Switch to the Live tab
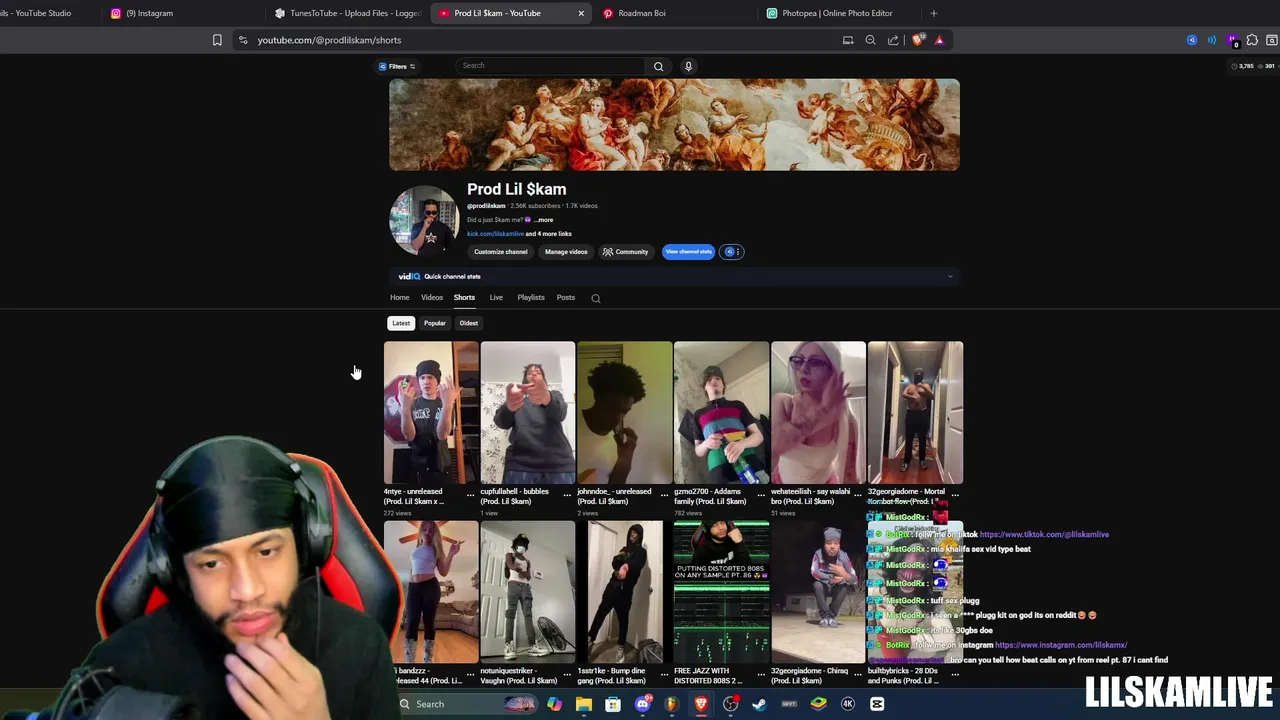This screenshot has width=1280, height=720. (x=496, y=297)
